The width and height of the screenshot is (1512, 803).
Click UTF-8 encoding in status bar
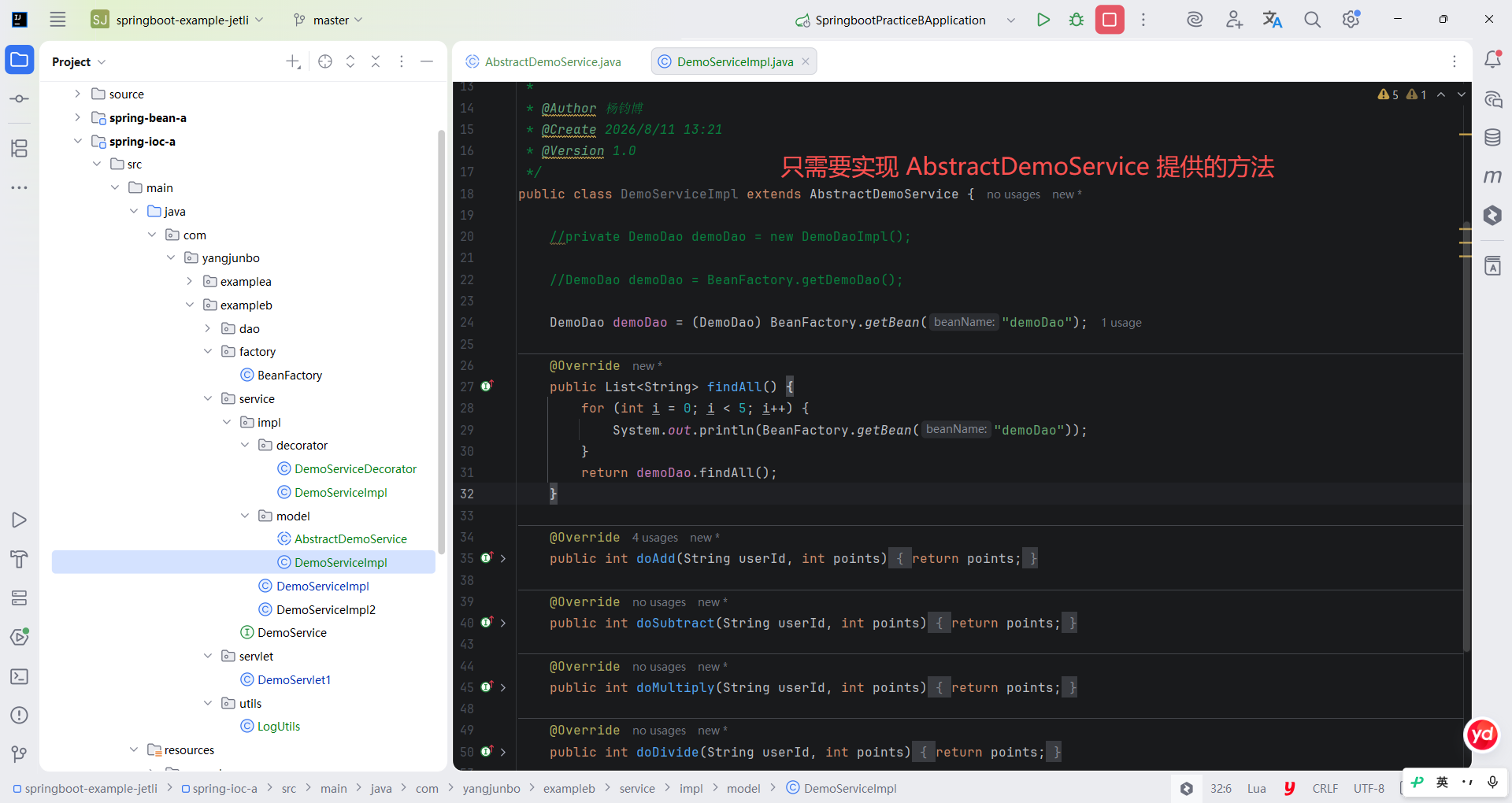(x=1369, y=788)
